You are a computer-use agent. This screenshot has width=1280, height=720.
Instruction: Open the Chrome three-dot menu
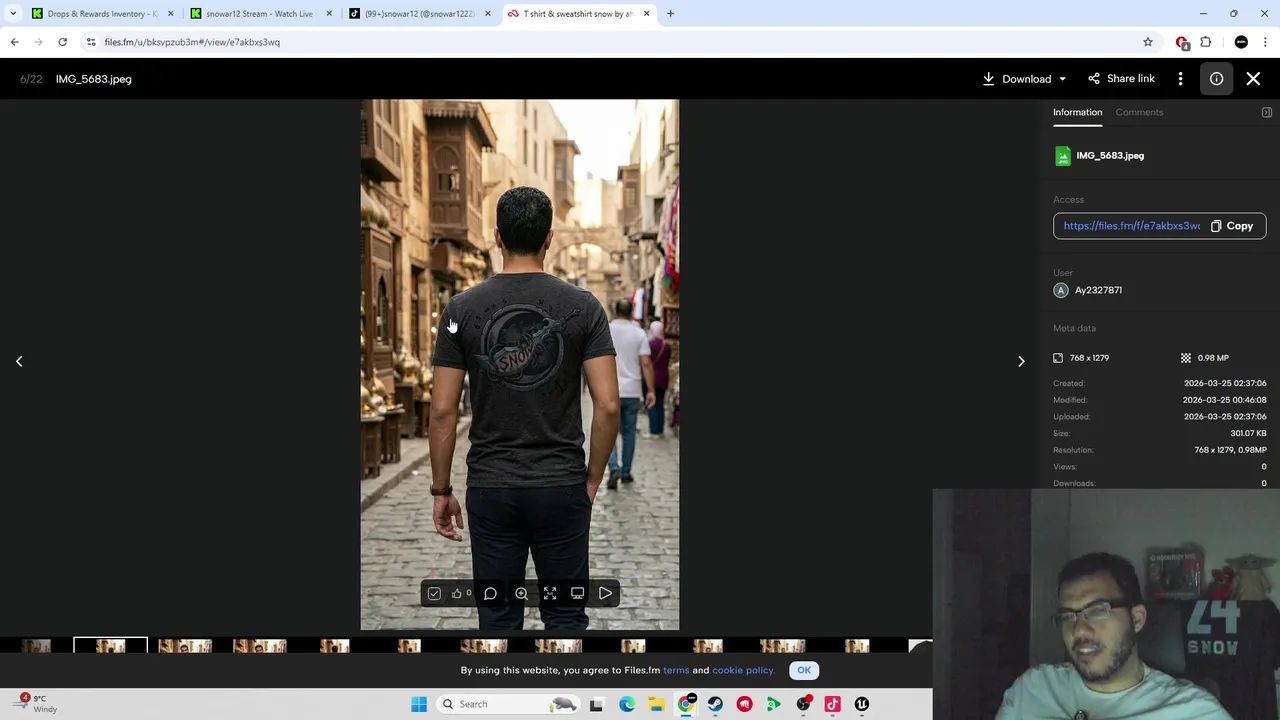coord(1265,42)
